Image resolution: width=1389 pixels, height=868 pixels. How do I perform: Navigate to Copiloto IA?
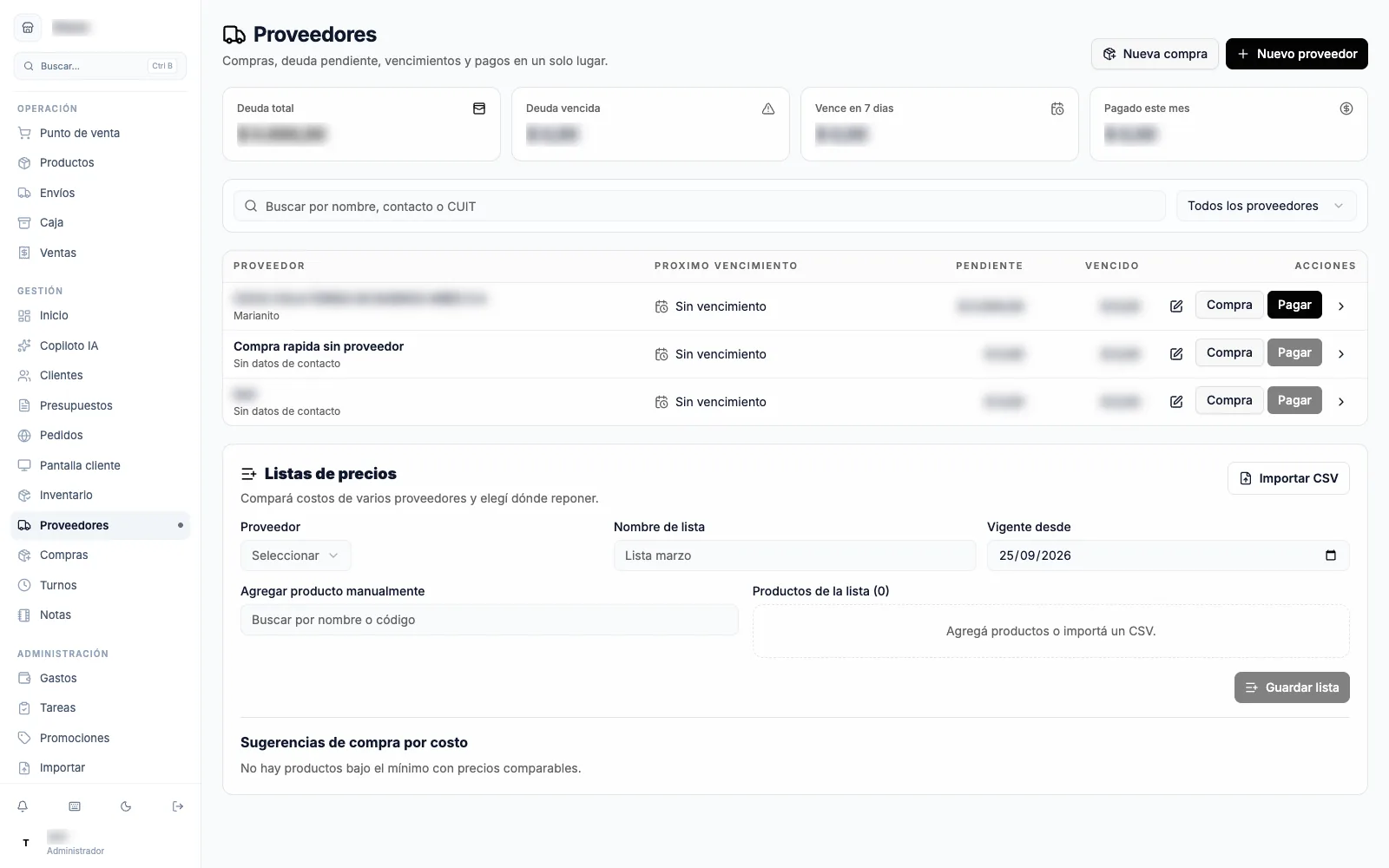click(101, 345)
